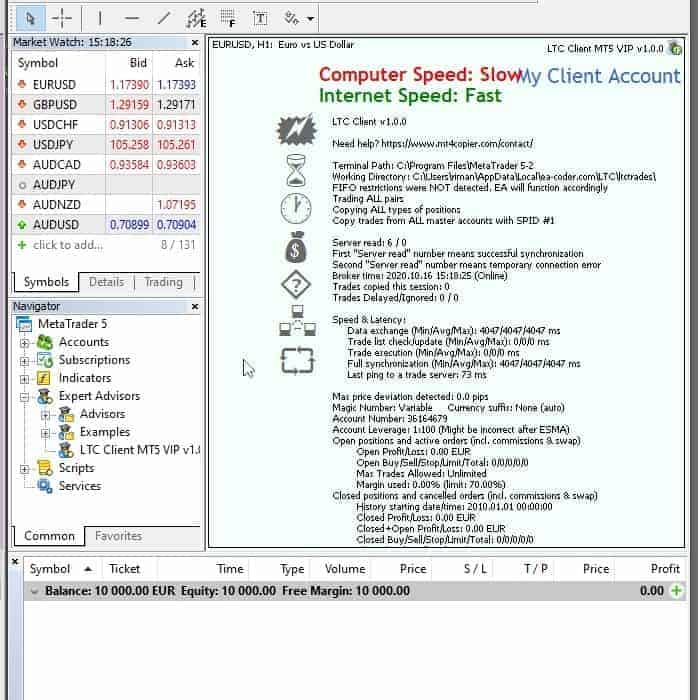Image resolution: width=698 pixels, height=700 pixels.
Task: Expand the Scripts tree node
Action: point(25,469)
